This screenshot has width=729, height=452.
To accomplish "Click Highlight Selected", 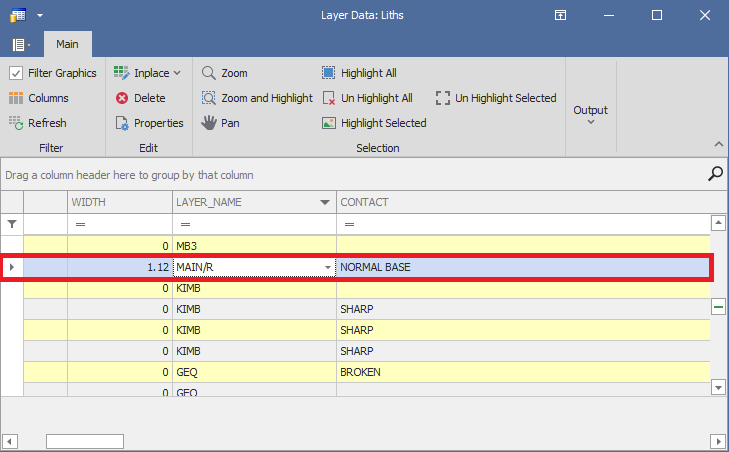I will tap(374, 123).
